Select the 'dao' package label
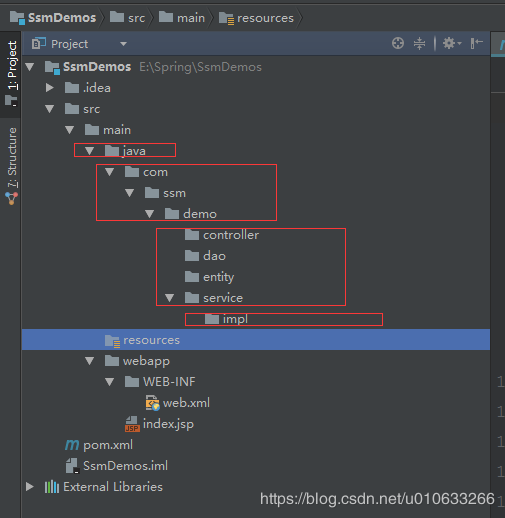505x518 pixels. pos(214,256)
